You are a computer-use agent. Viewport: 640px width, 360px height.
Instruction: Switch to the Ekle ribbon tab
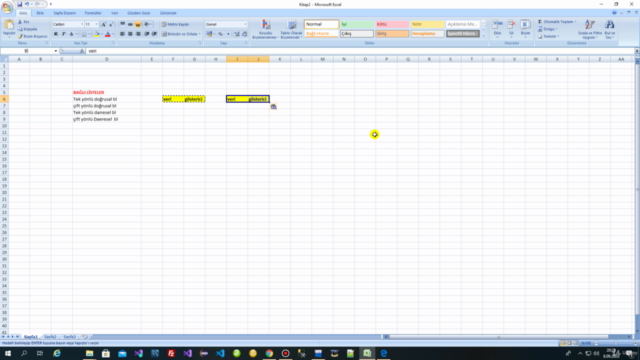40,13
